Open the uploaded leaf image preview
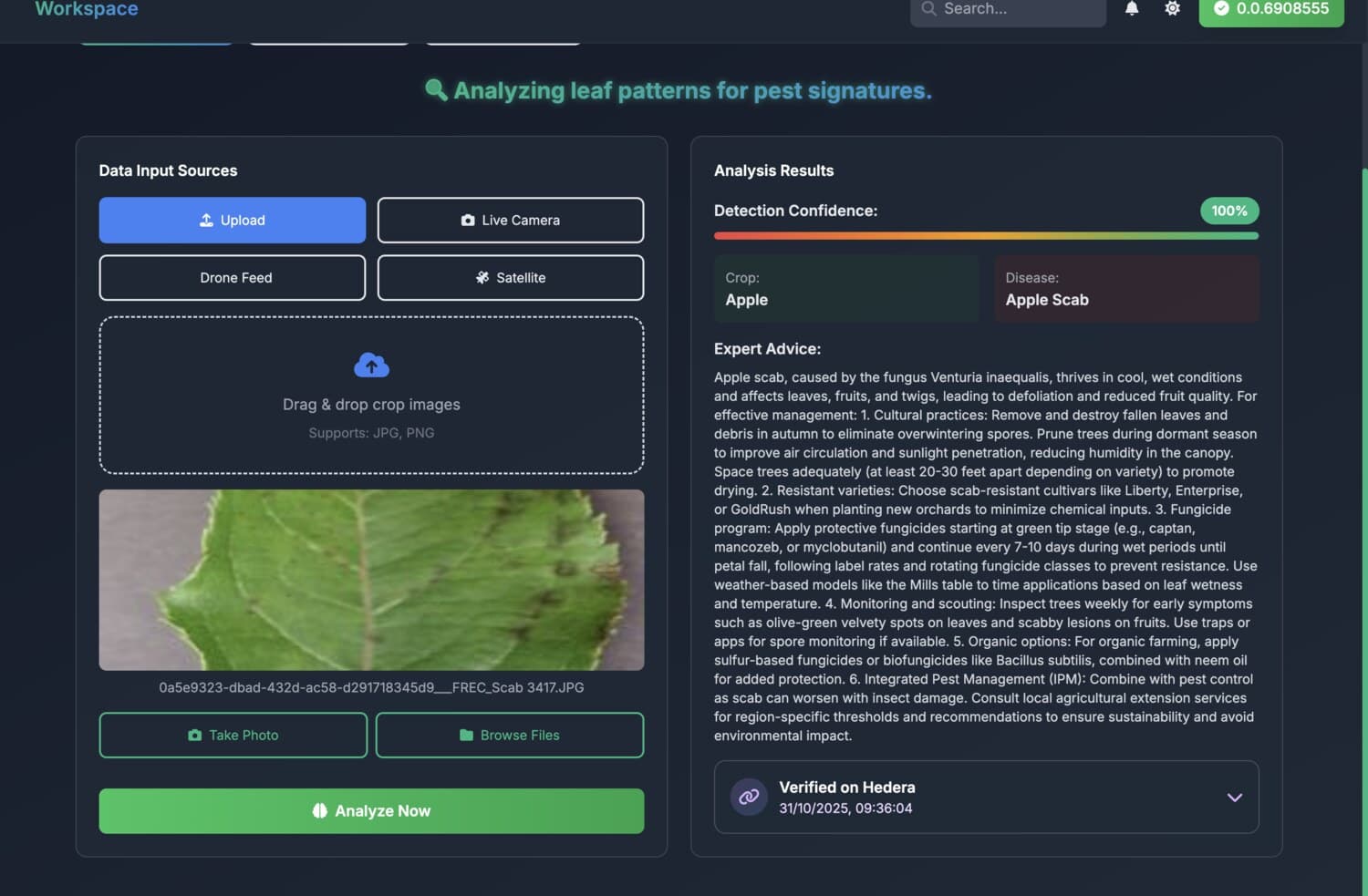The width and height of the screenshot is (1368, 896). coord(371,580)
